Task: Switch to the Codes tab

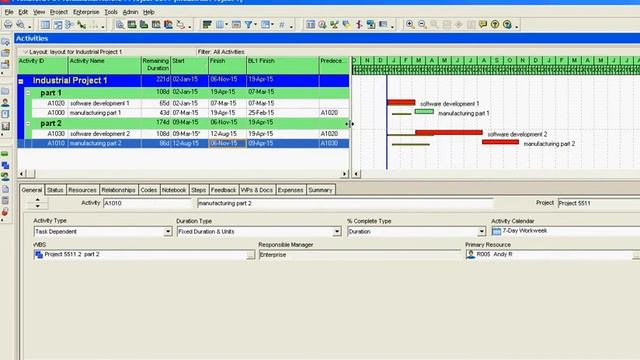Action: click(149, 190)
